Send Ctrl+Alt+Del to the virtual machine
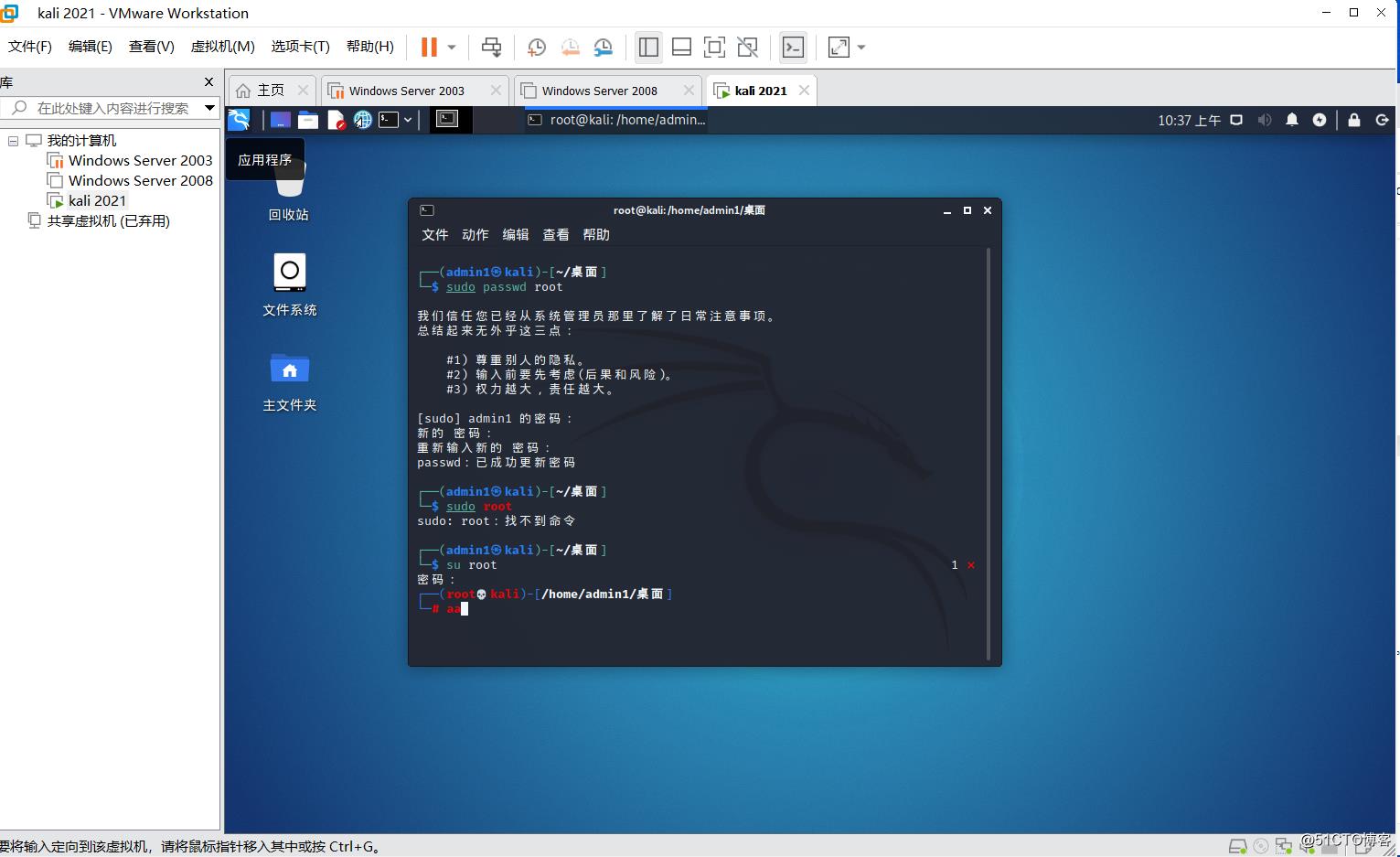The image size is (1400, 857). [491, 47]
